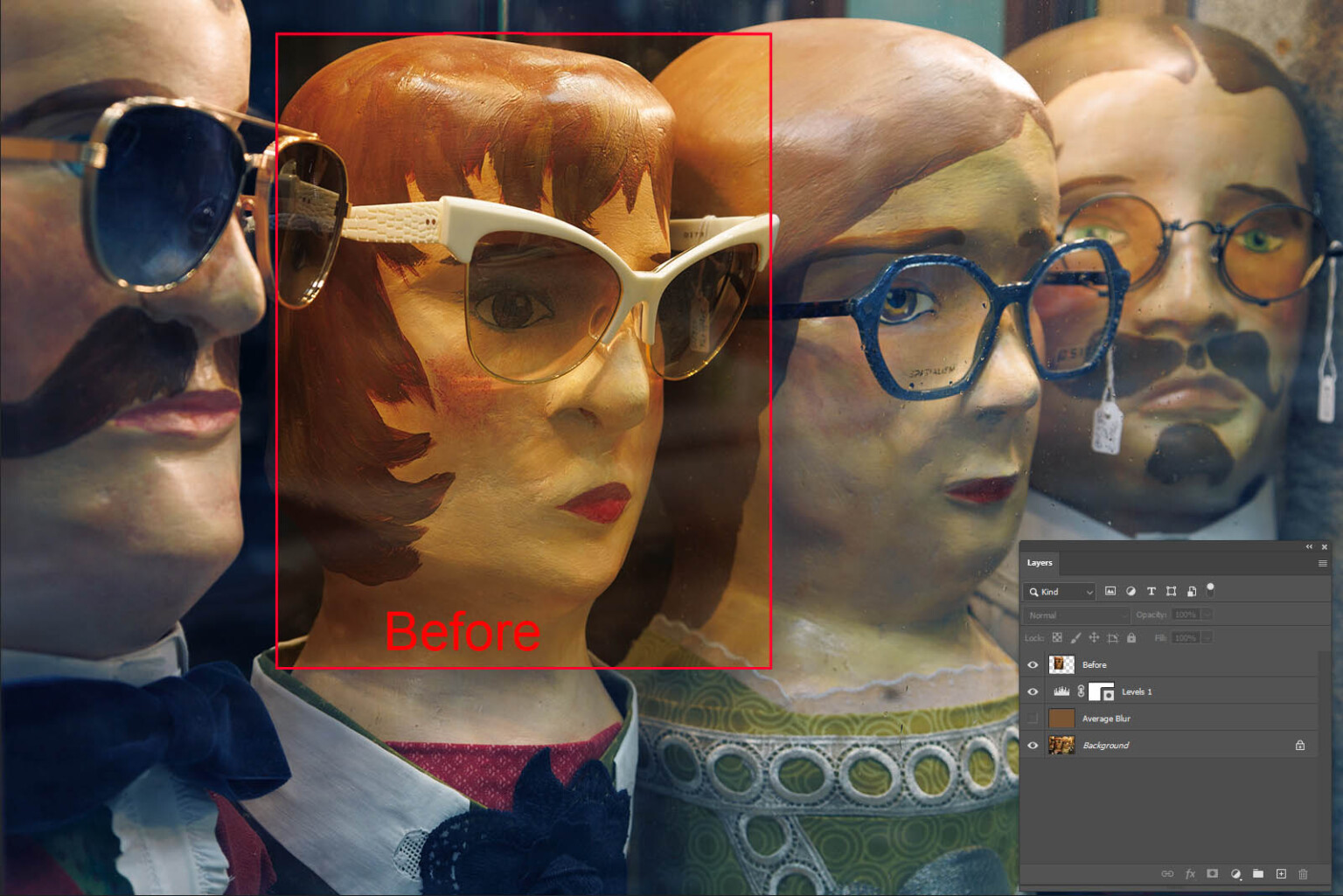The height and width of the screenshot is (896, 1343).
Task: Click the Delete layer trash icon
Action: tap(1304, 873)
